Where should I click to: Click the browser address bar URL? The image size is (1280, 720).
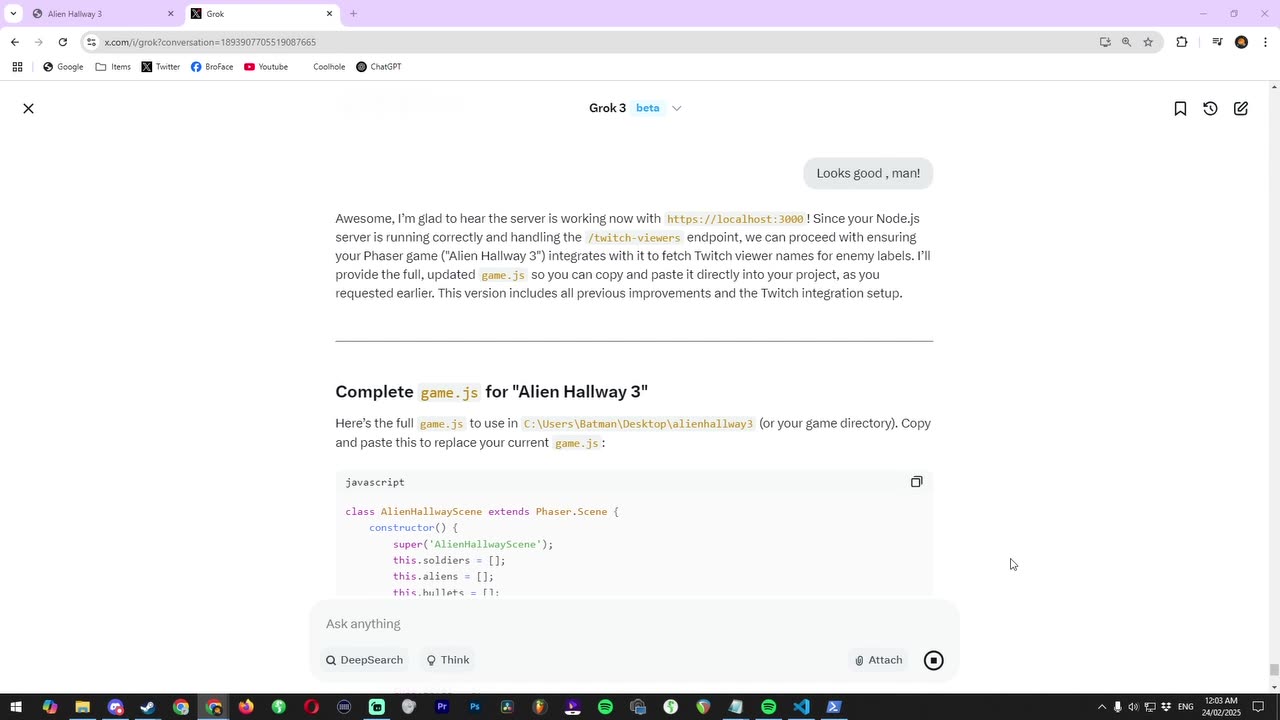point(210,42)
